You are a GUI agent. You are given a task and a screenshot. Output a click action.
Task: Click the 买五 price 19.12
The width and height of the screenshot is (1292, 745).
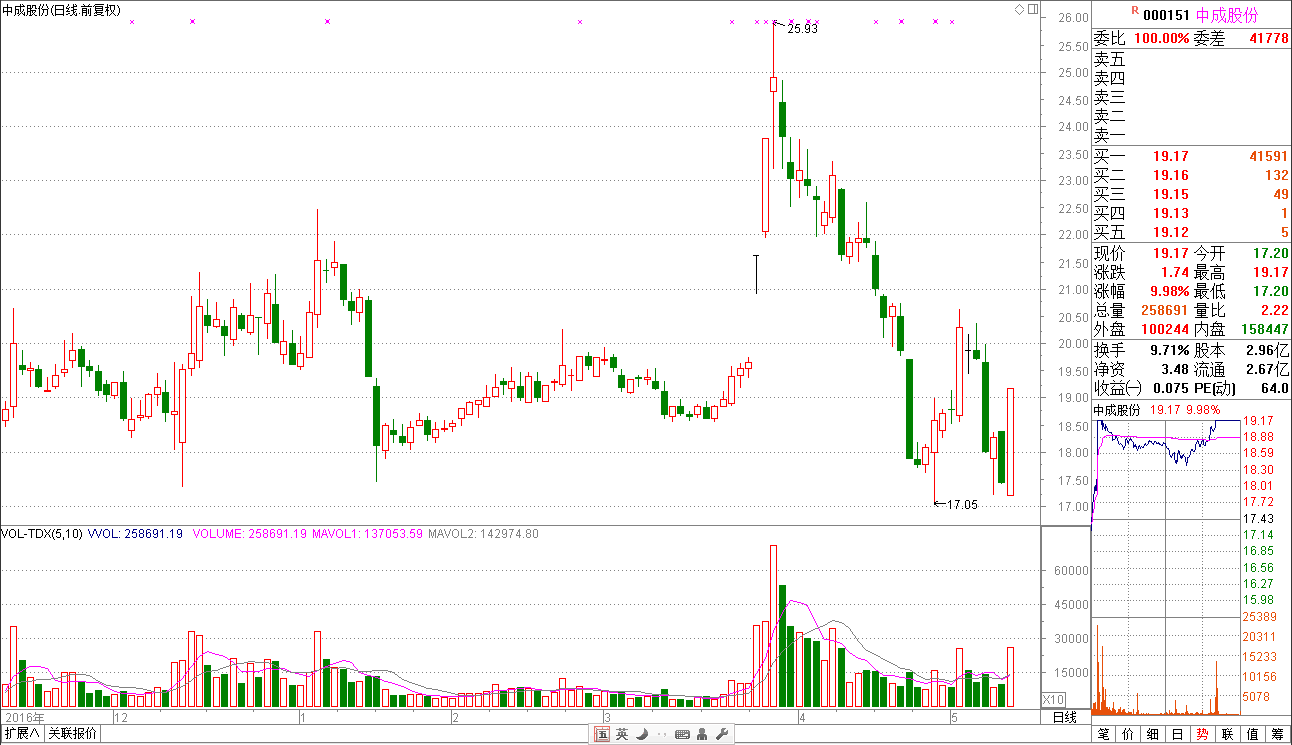pos(1171,232)
